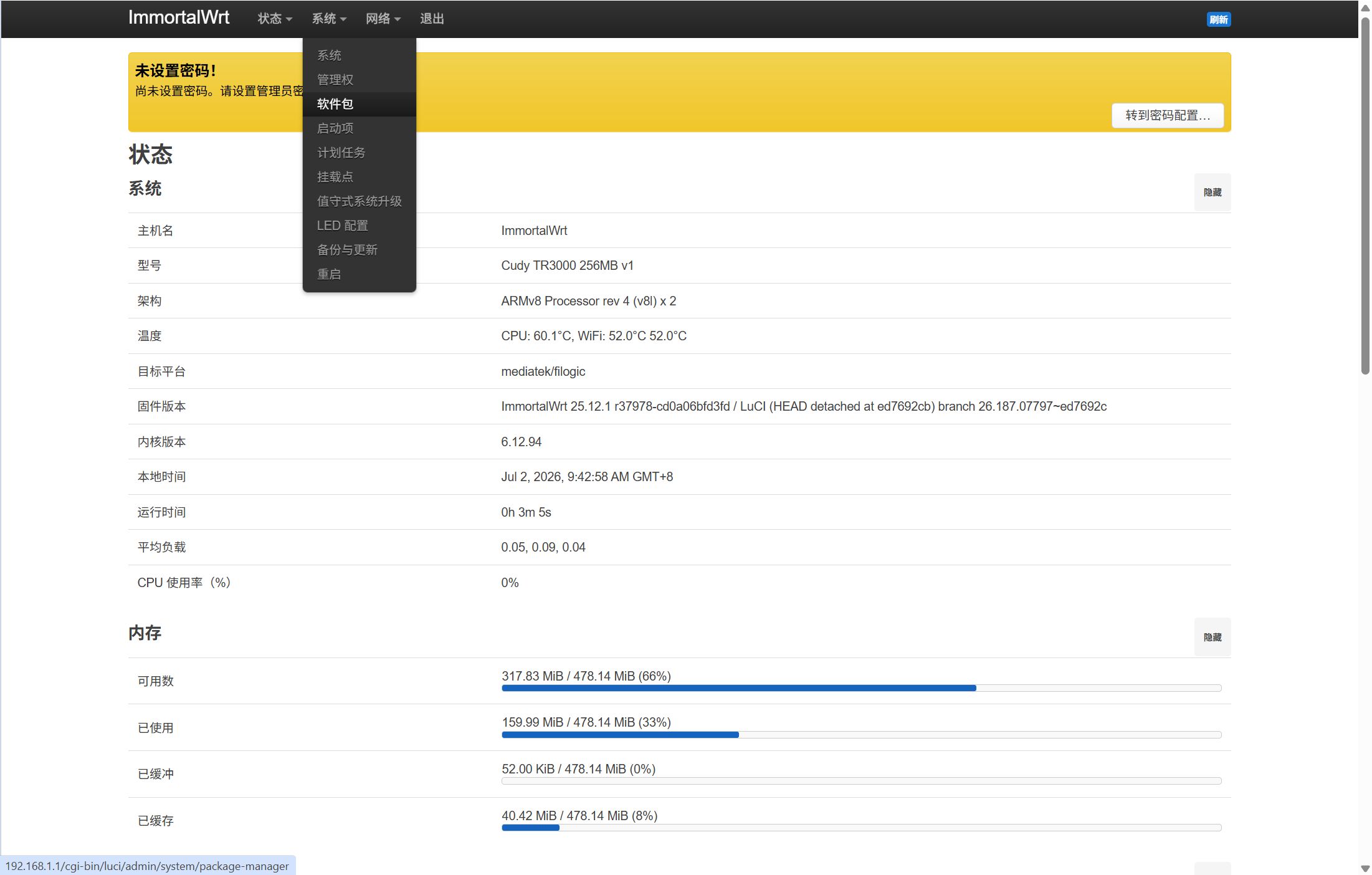This screenshot has width=1372, height=875.
Task: Open the 状态 dropdown menu
Action: click(275, 19)
